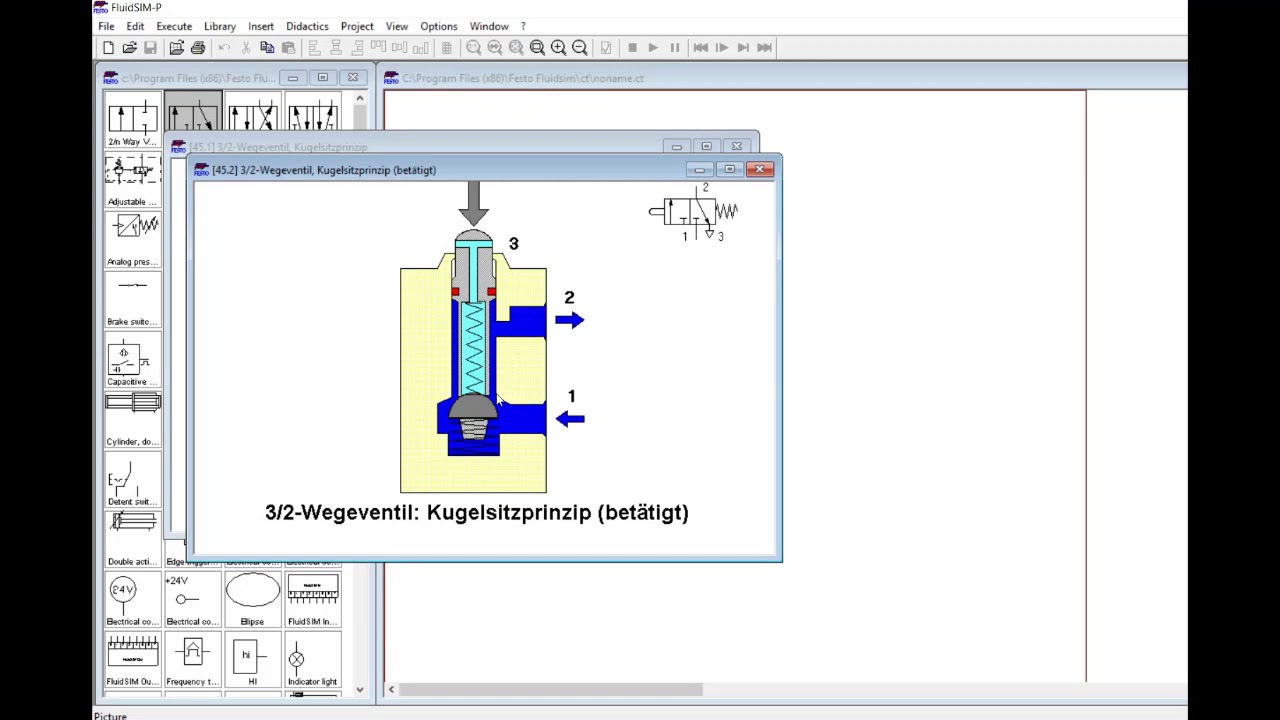Select the Frequency threshold library component
The width and height of the screenshot is (1280, 720).
pos(192,659)
